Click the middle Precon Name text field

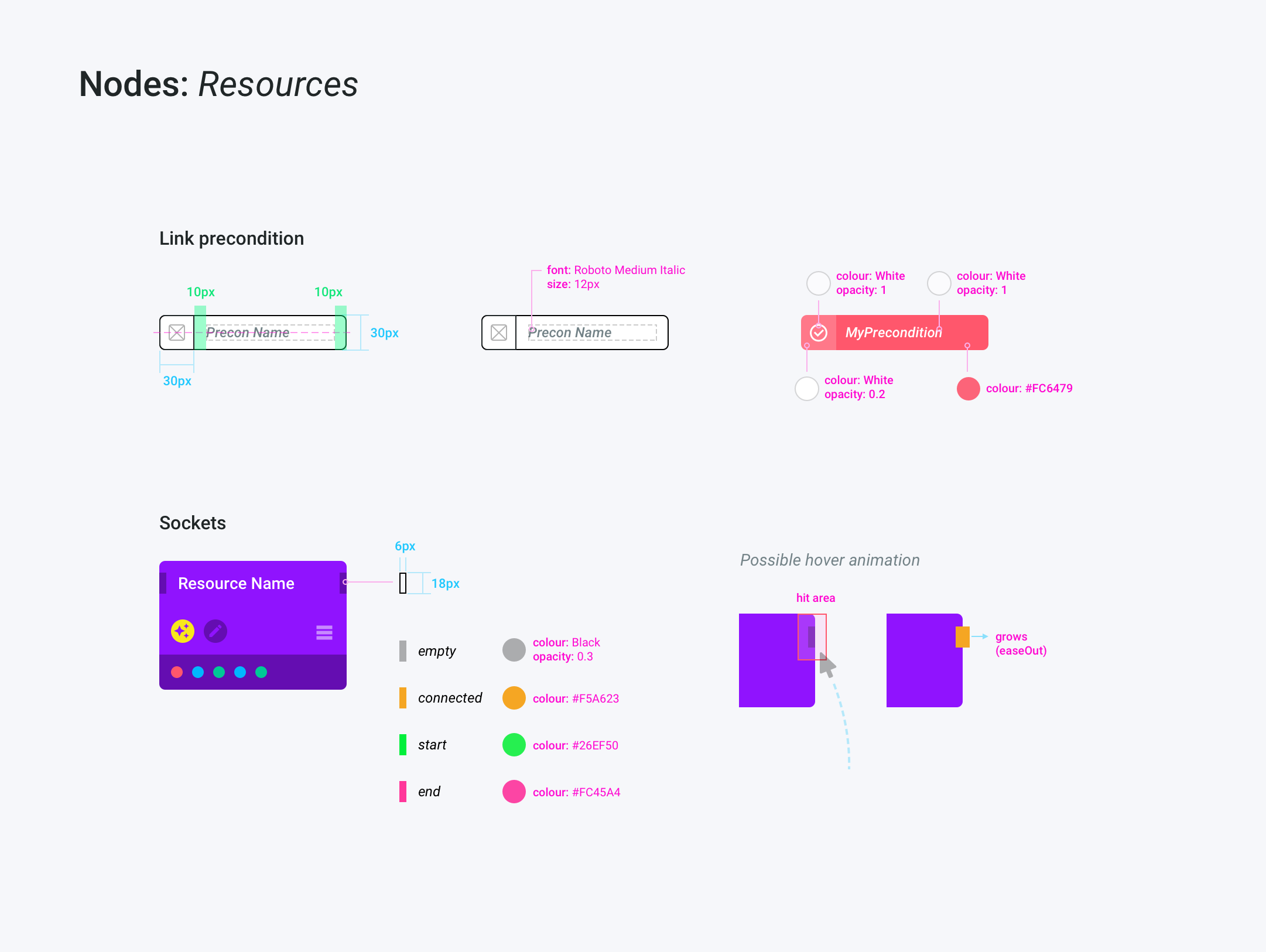point(591,333)
